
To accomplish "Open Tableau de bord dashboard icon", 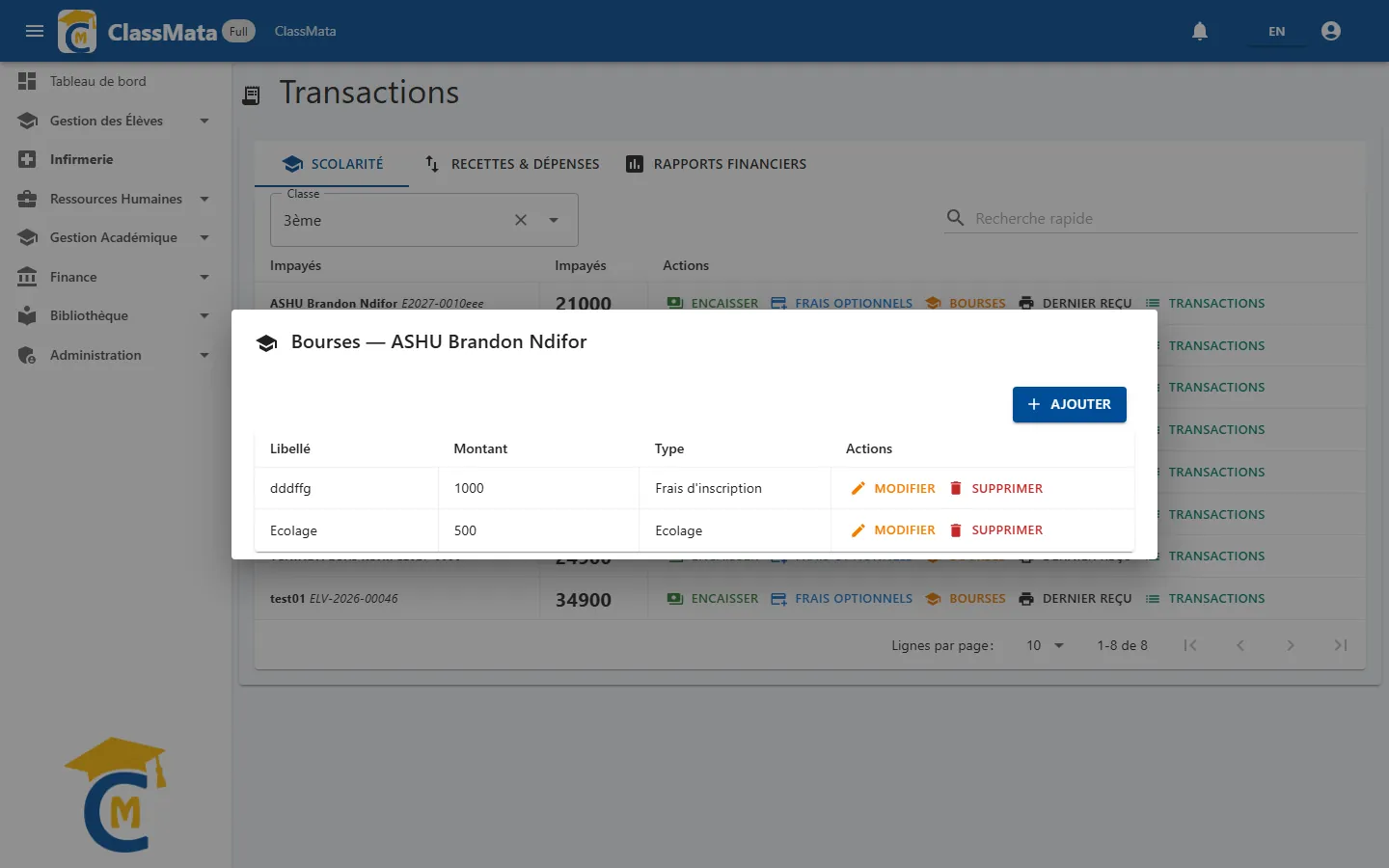I will click(x=27, y=81).
